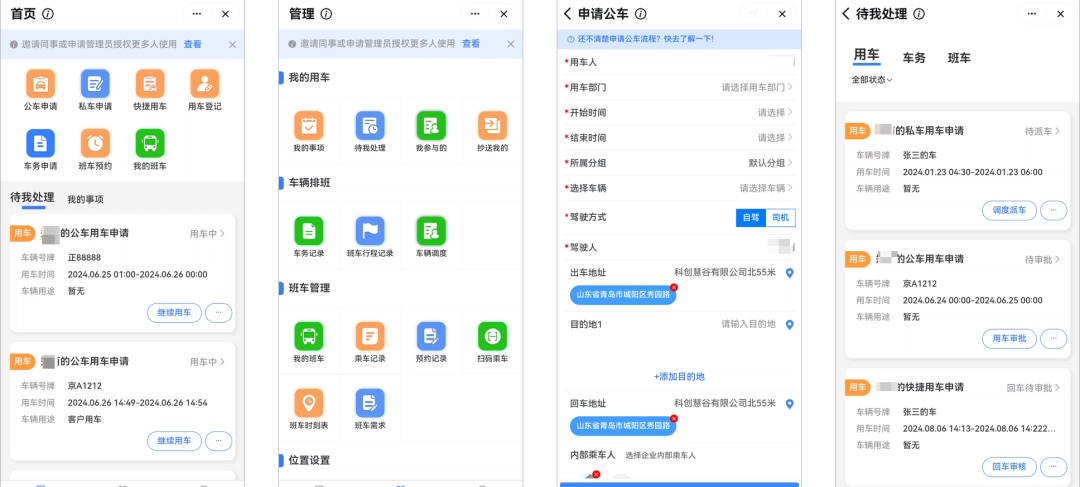Click location pin beside 目的地1
Viewport: 1080px width, 487px height.
pyautogui.click(x=790, y=324)
